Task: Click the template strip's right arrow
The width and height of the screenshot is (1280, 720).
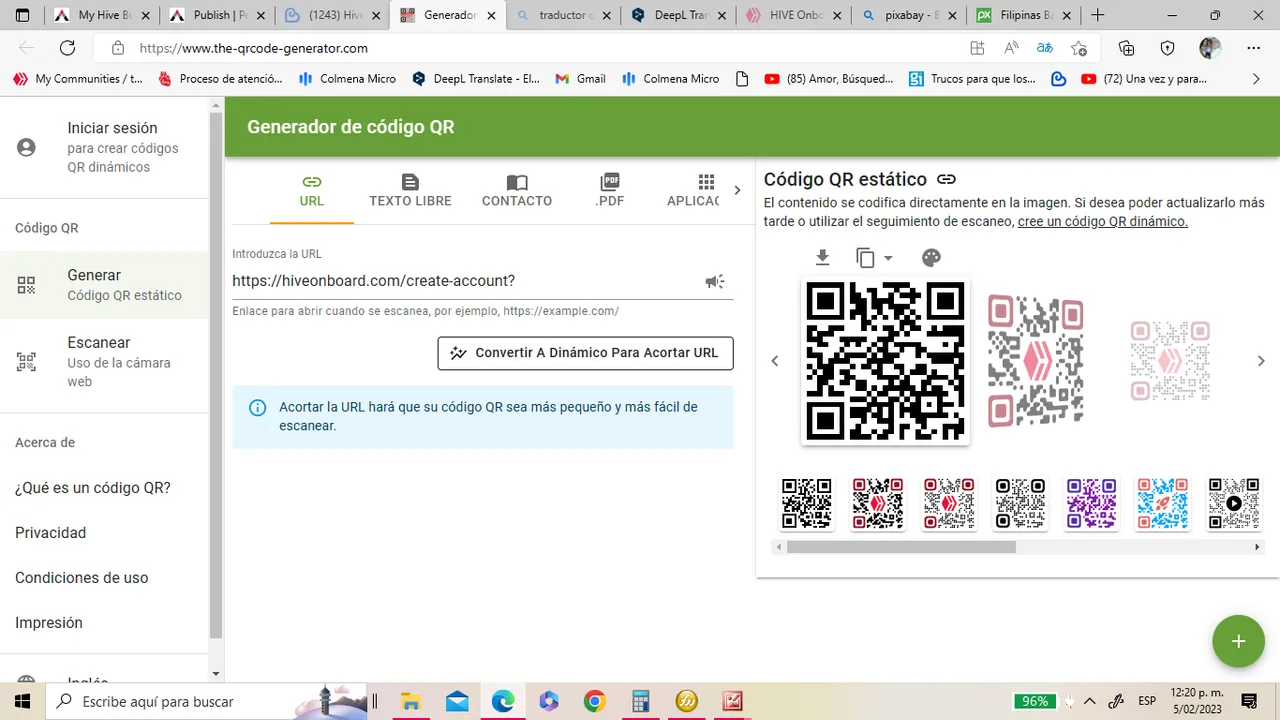Action: (1257, 547)
